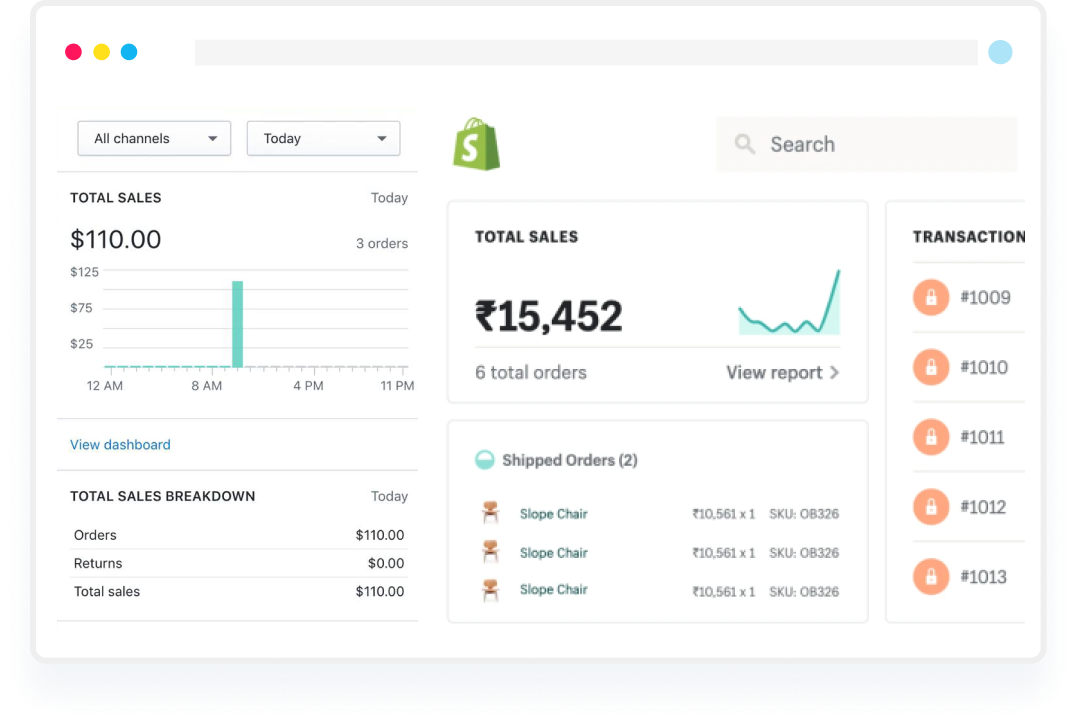Click the blue window dot
This screenshot has height=724, width=1077.
pyautogui.click(x=129, y=52)
